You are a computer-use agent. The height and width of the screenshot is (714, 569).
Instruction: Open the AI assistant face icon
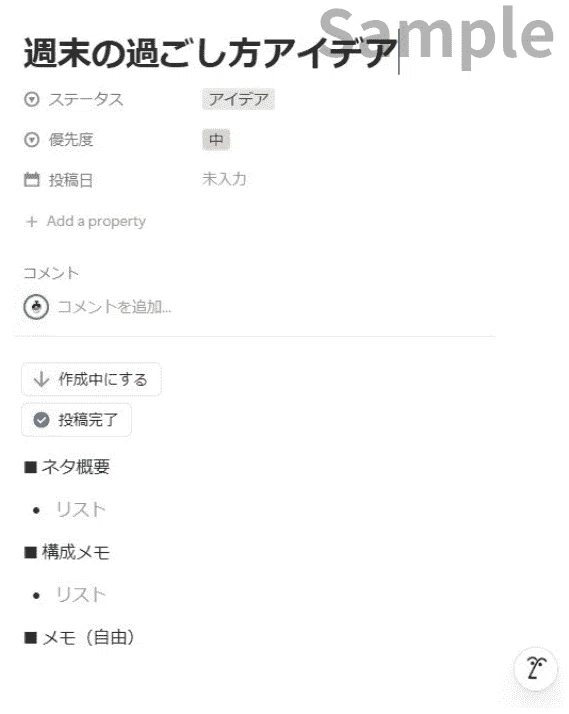[x=536, y=669]
